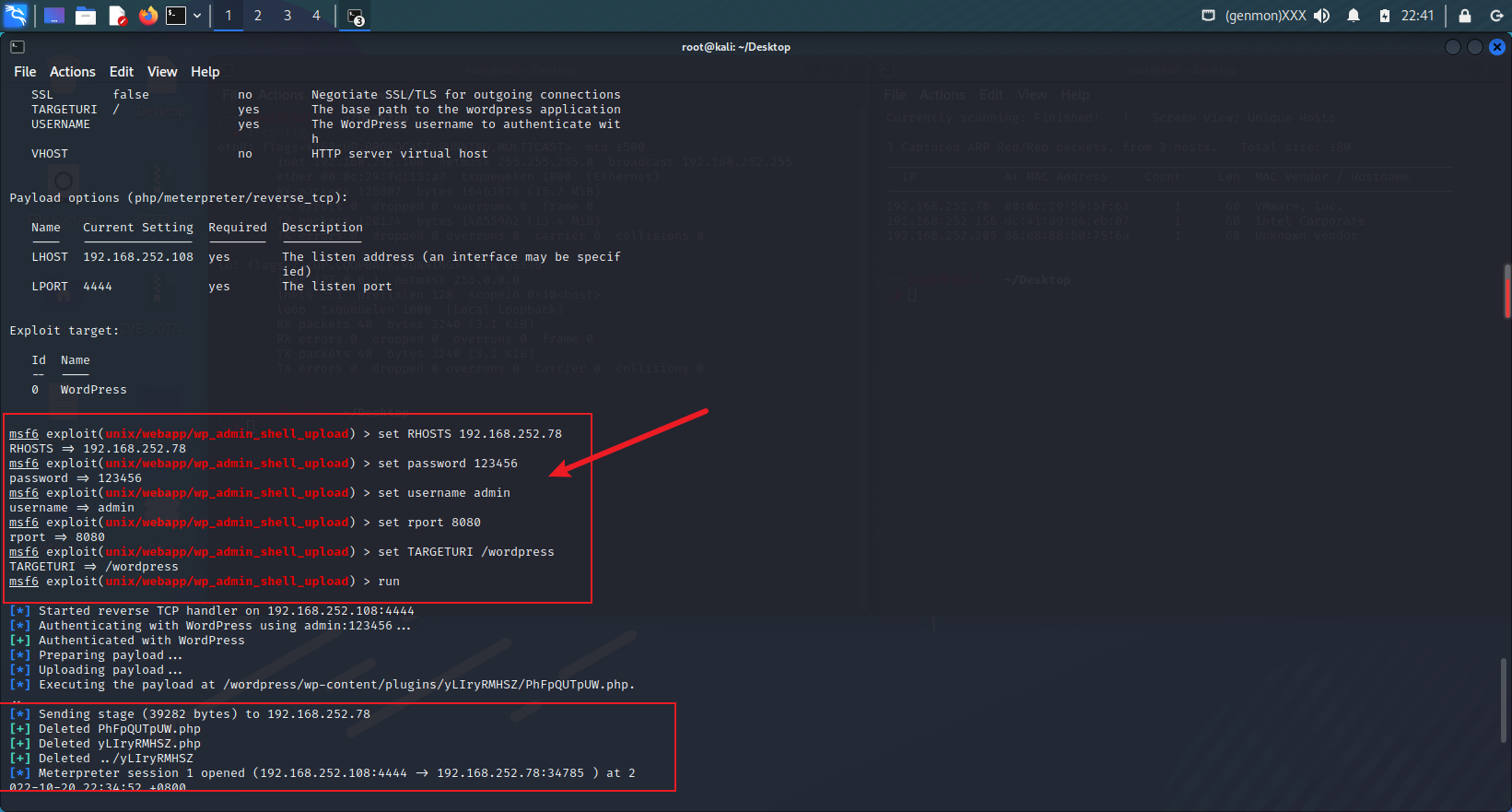This screenshot has width=1512, height=812.
Task: Open the Kali dragon applications menu
Action: coord(16,16)
